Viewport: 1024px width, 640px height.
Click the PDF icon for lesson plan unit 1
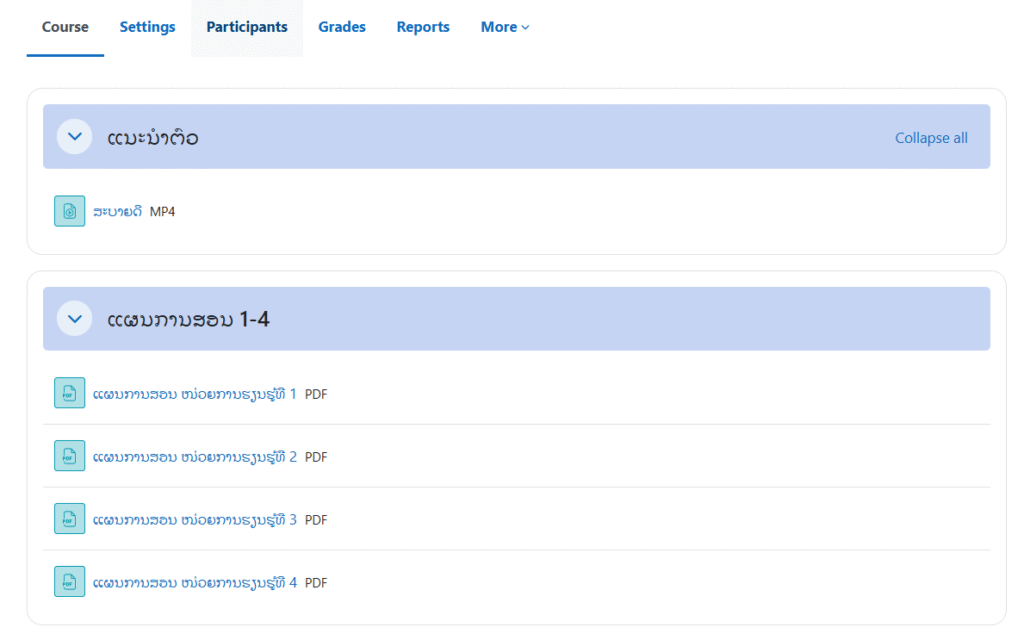click(x=69, y=394)
